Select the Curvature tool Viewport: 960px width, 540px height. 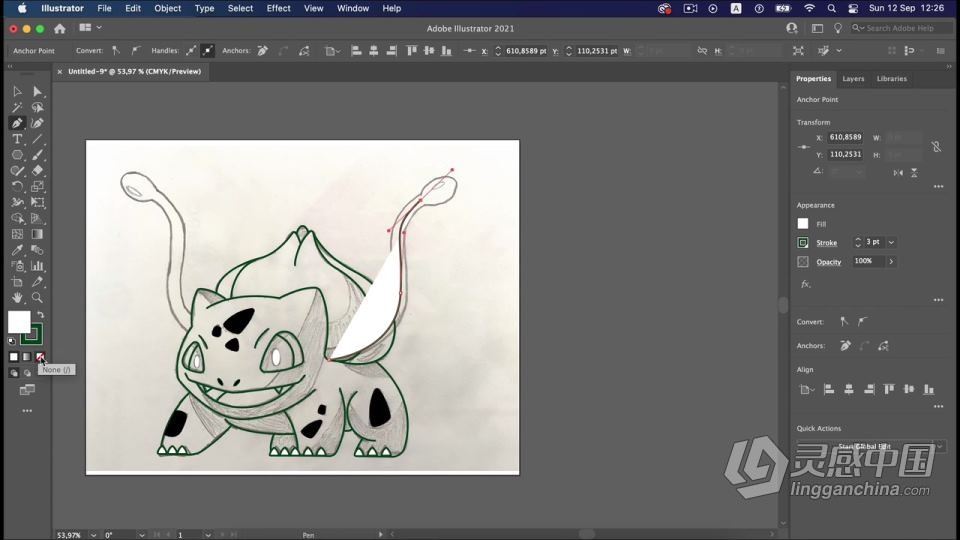[37, 123]
